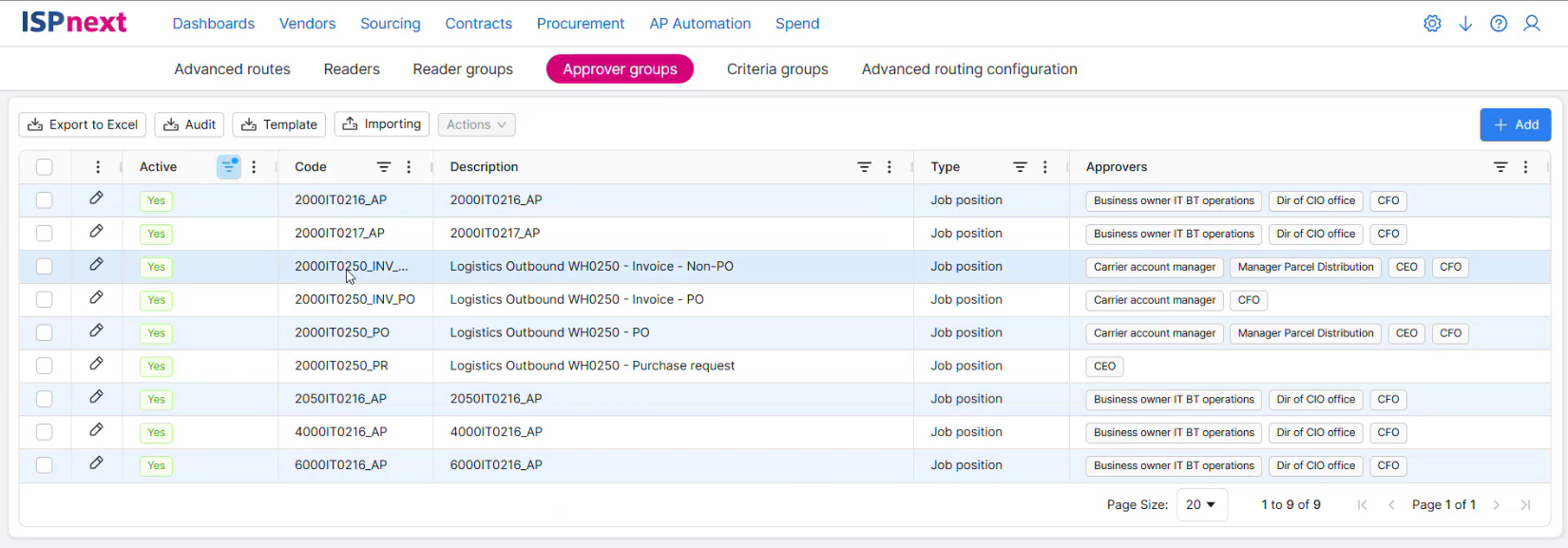Open the active filter icon in Active column
Screen dimensions: 1568x548
pyautogui.click(x=229, y=166)
